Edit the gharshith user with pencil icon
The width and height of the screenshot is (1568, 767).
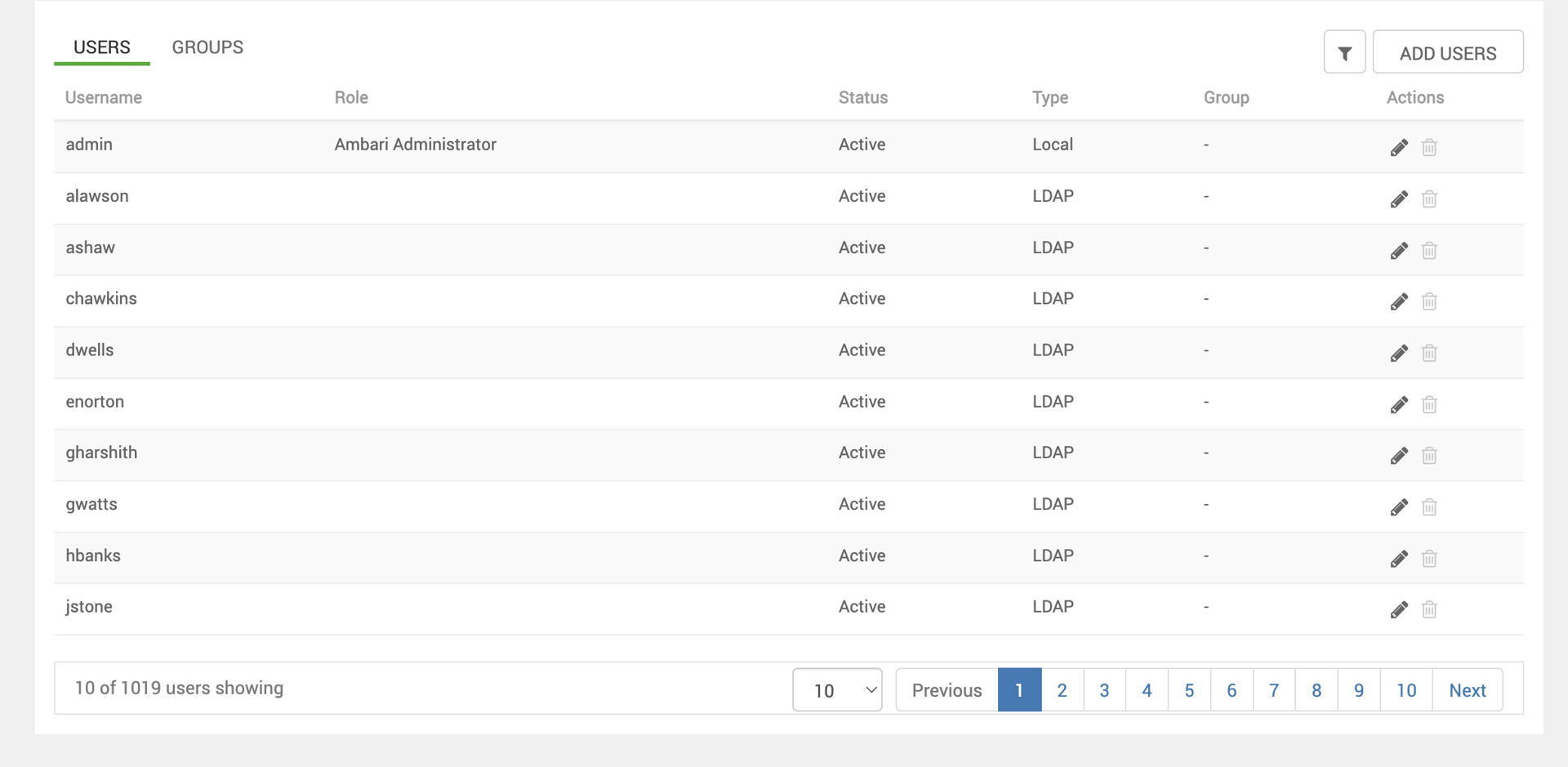tap(1399, 455)
